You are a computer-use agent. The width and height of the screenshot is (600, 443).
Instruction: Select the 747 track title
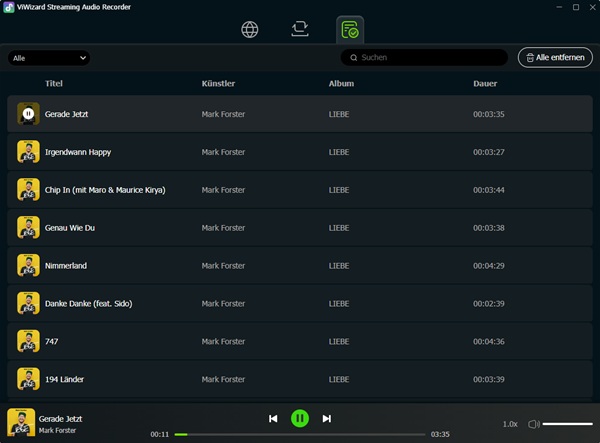[x=52, y=341]
